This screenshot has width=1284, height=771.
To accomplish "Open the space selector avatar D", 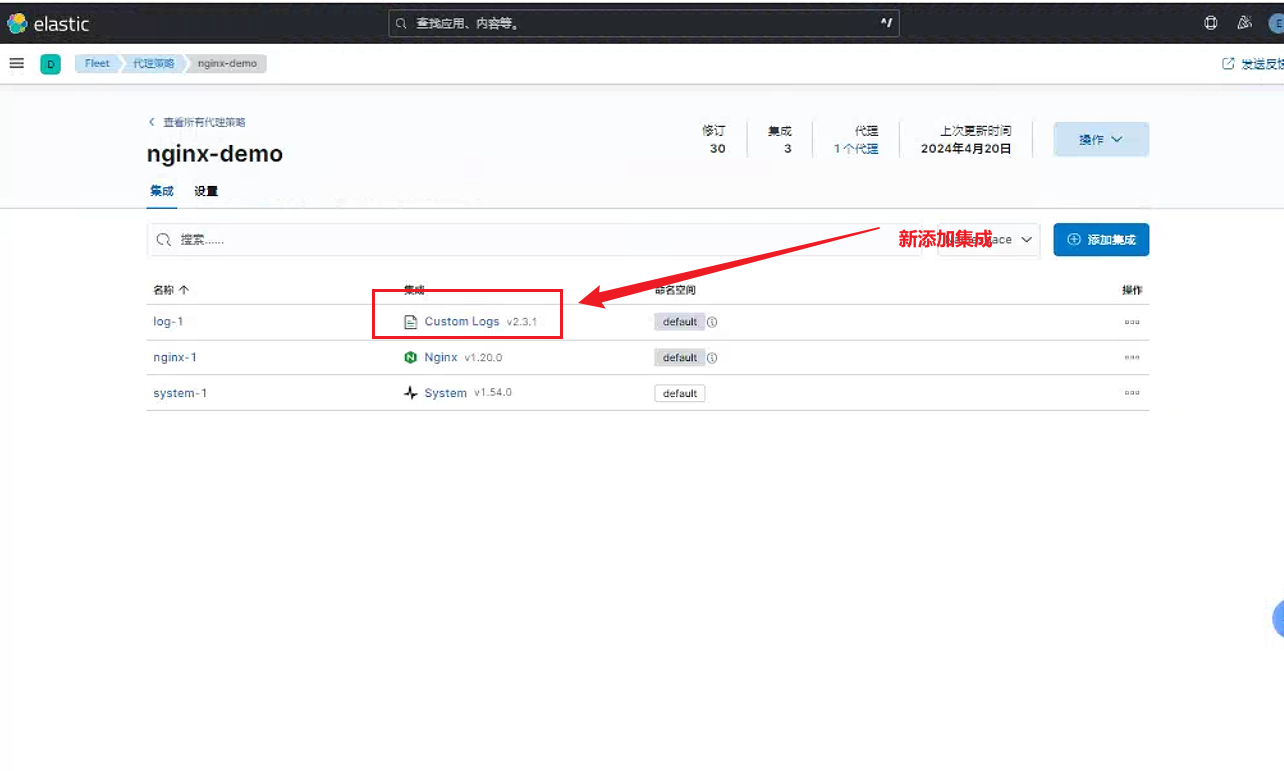I will [x=50, y=64].
